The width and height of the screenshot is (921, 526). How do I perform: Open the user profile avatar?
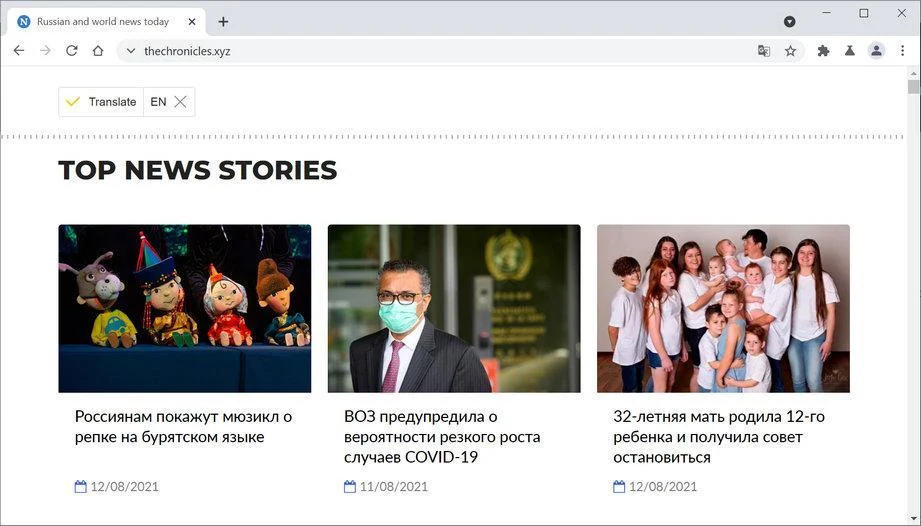tap(876, 51)
